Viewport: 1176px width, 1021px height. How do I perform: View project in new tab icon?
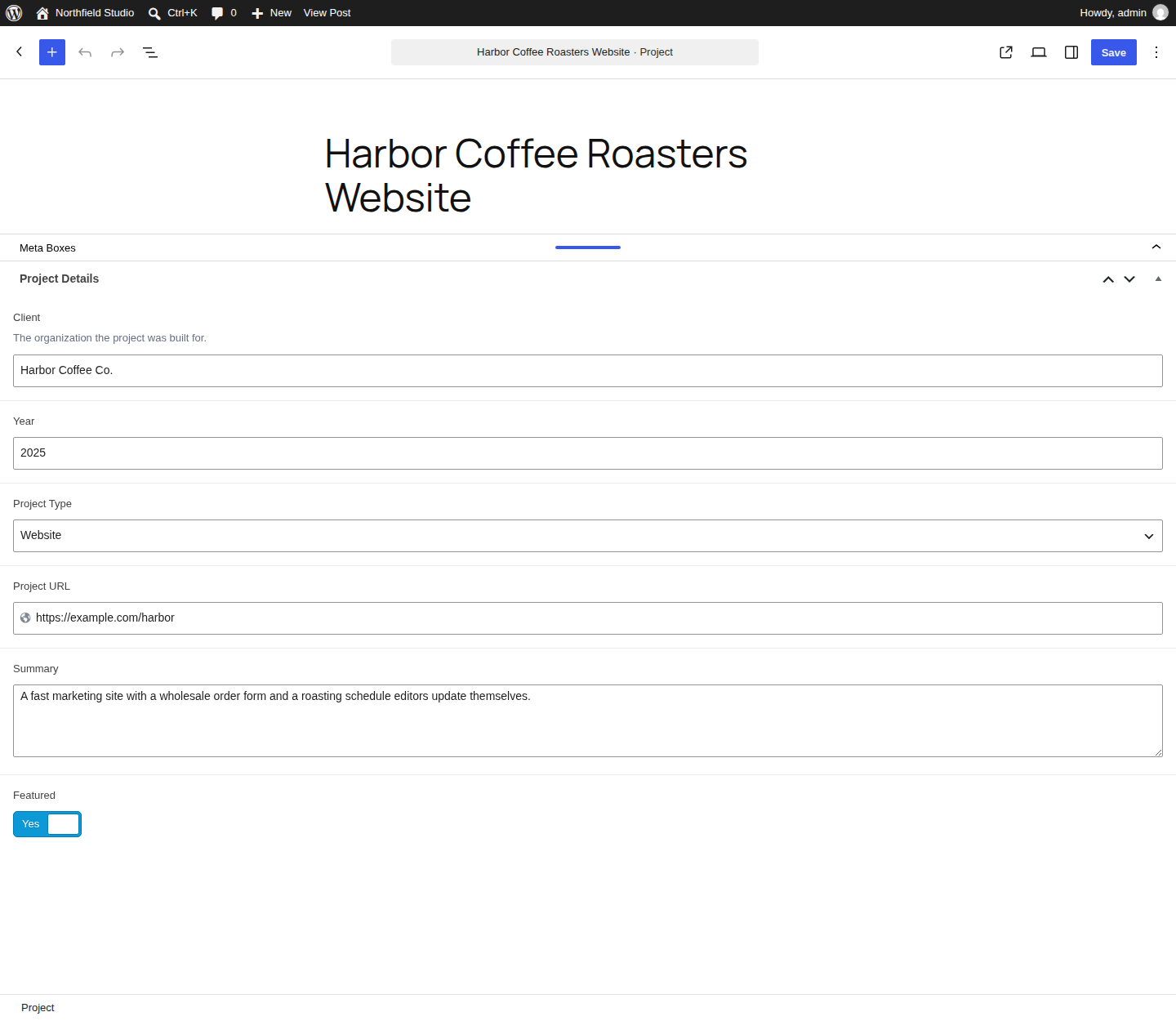(x=1006, y=52)
